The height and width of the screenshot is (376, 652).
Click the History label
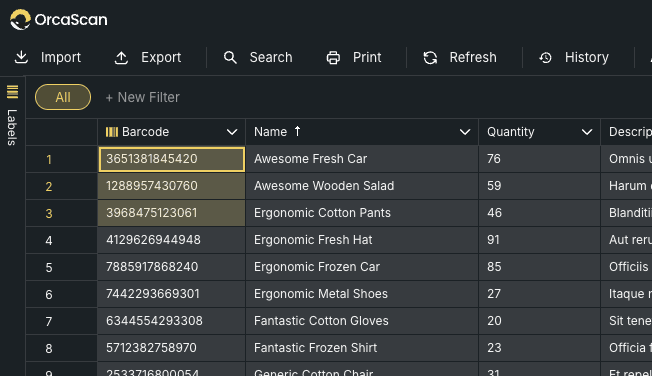point(586,57)
